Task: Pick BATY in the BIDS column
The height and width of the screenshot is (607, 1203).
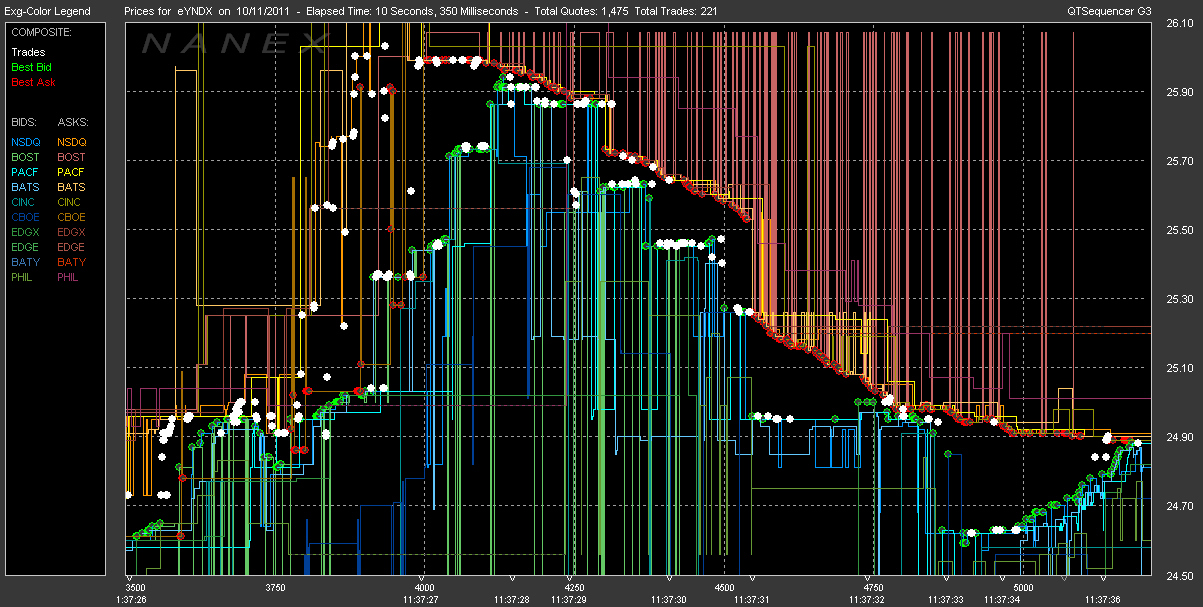Action: point(25,262)
